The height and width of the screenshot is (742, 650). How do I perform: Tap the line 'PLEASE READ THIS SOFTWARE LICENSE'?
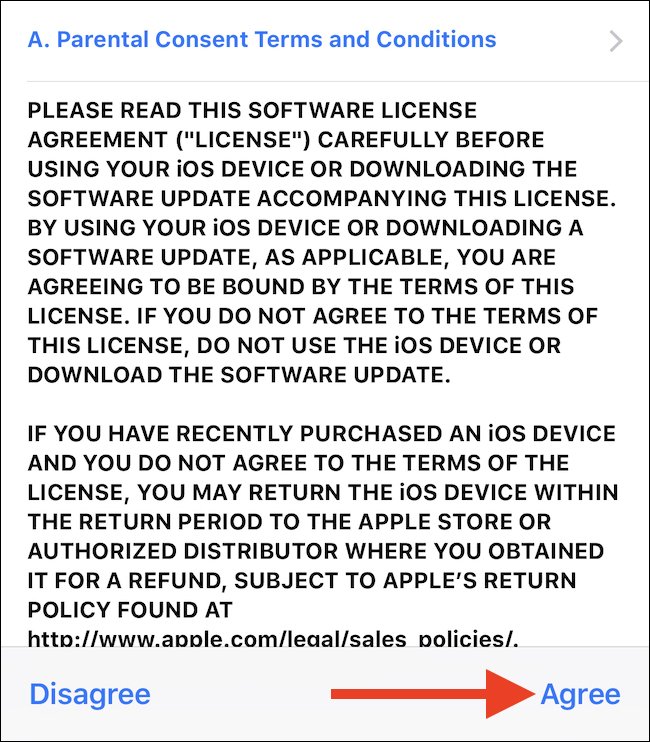(x=252, y=111)
